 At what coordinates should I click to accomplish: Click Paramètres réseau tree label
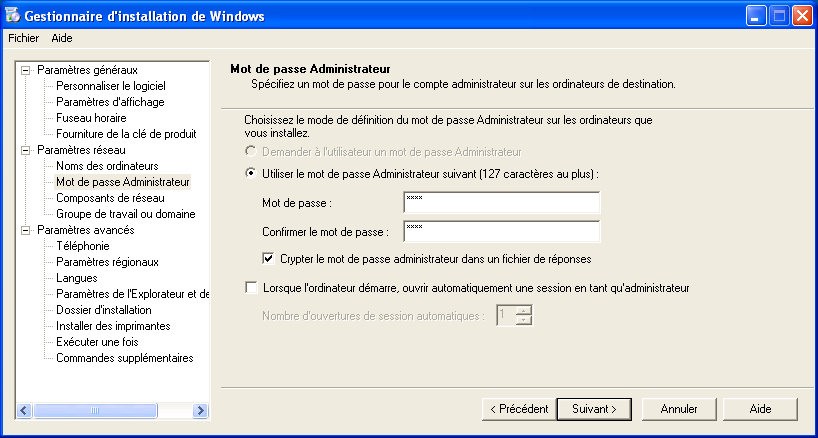(81, 151)
